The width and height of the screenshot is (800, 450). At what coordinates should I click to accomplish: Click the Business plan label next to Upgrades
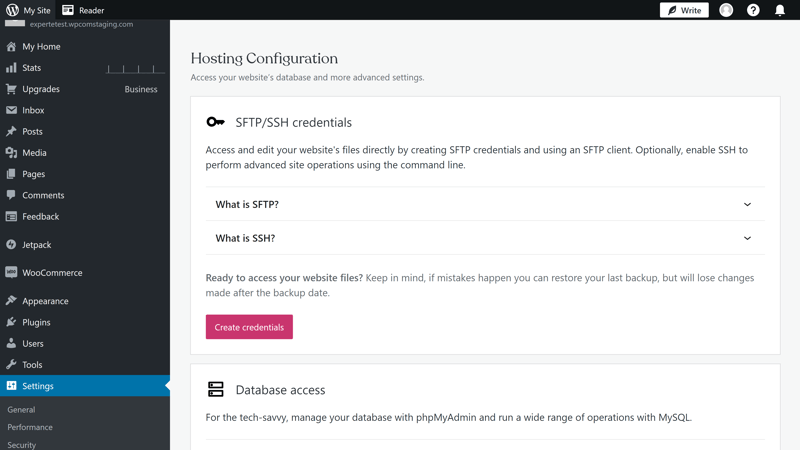(141, 89)
